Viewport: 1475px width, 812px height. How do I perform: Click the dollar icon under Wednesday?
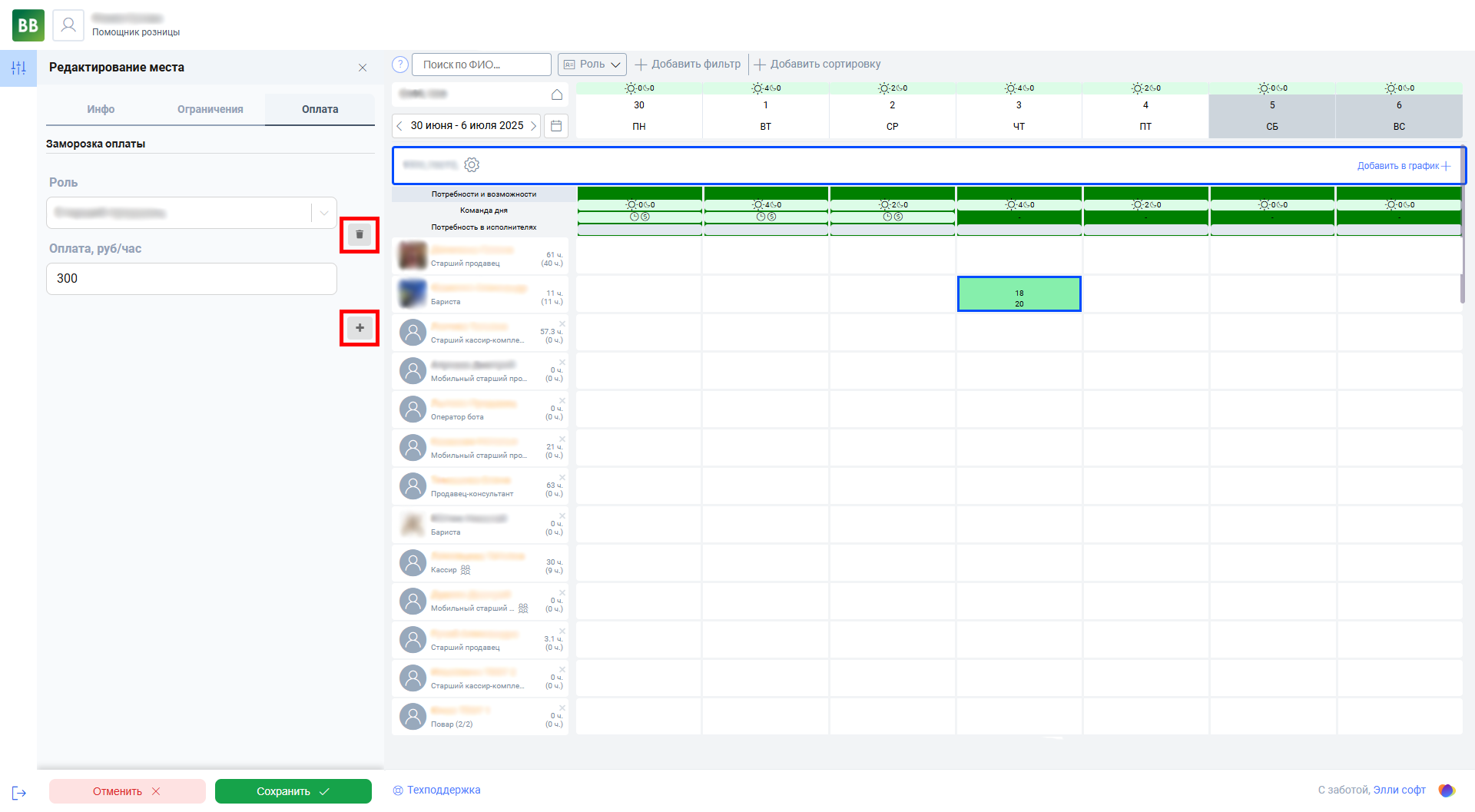click(898, 217)
